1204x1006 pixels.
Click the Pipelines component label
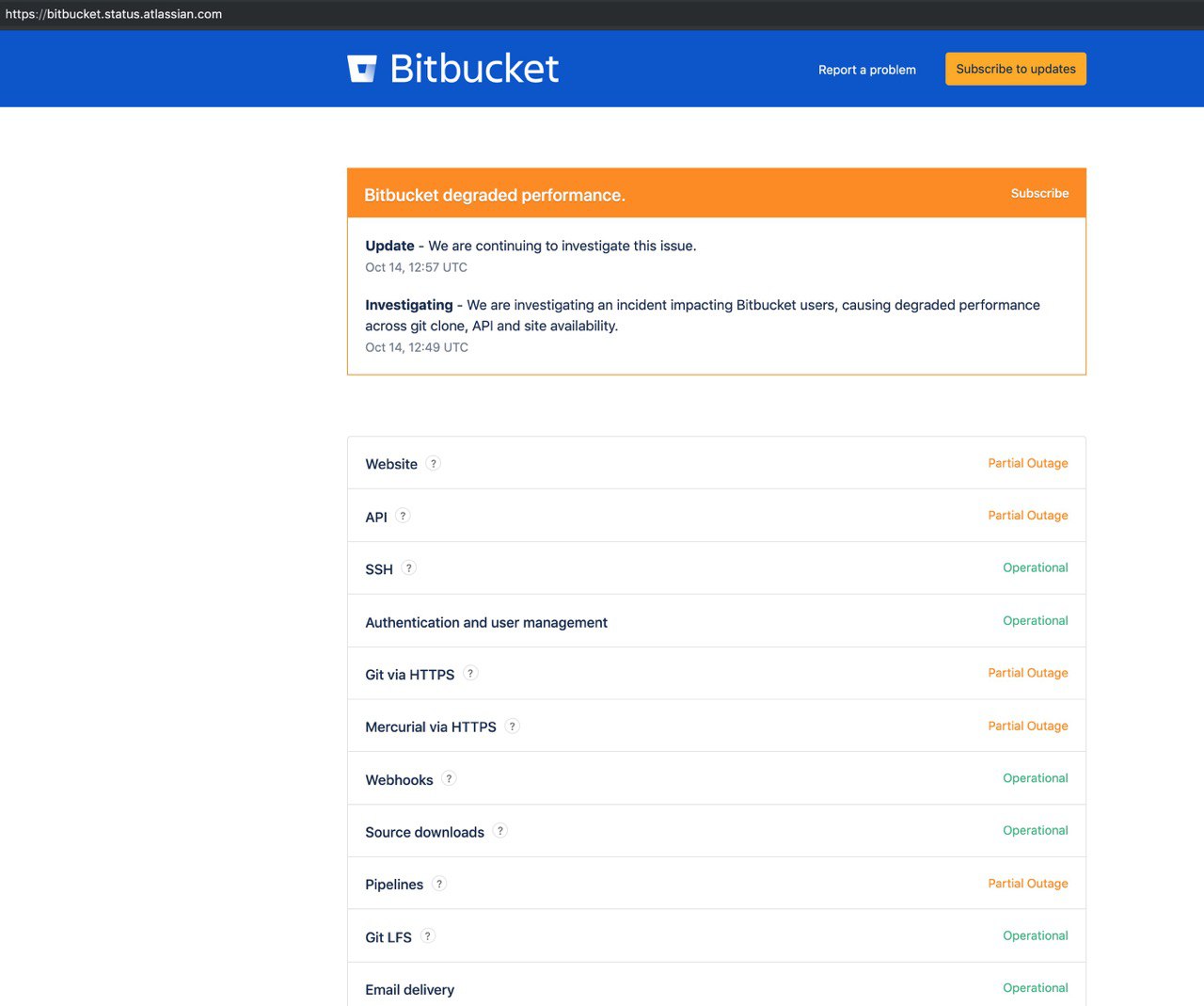point(394,885)
